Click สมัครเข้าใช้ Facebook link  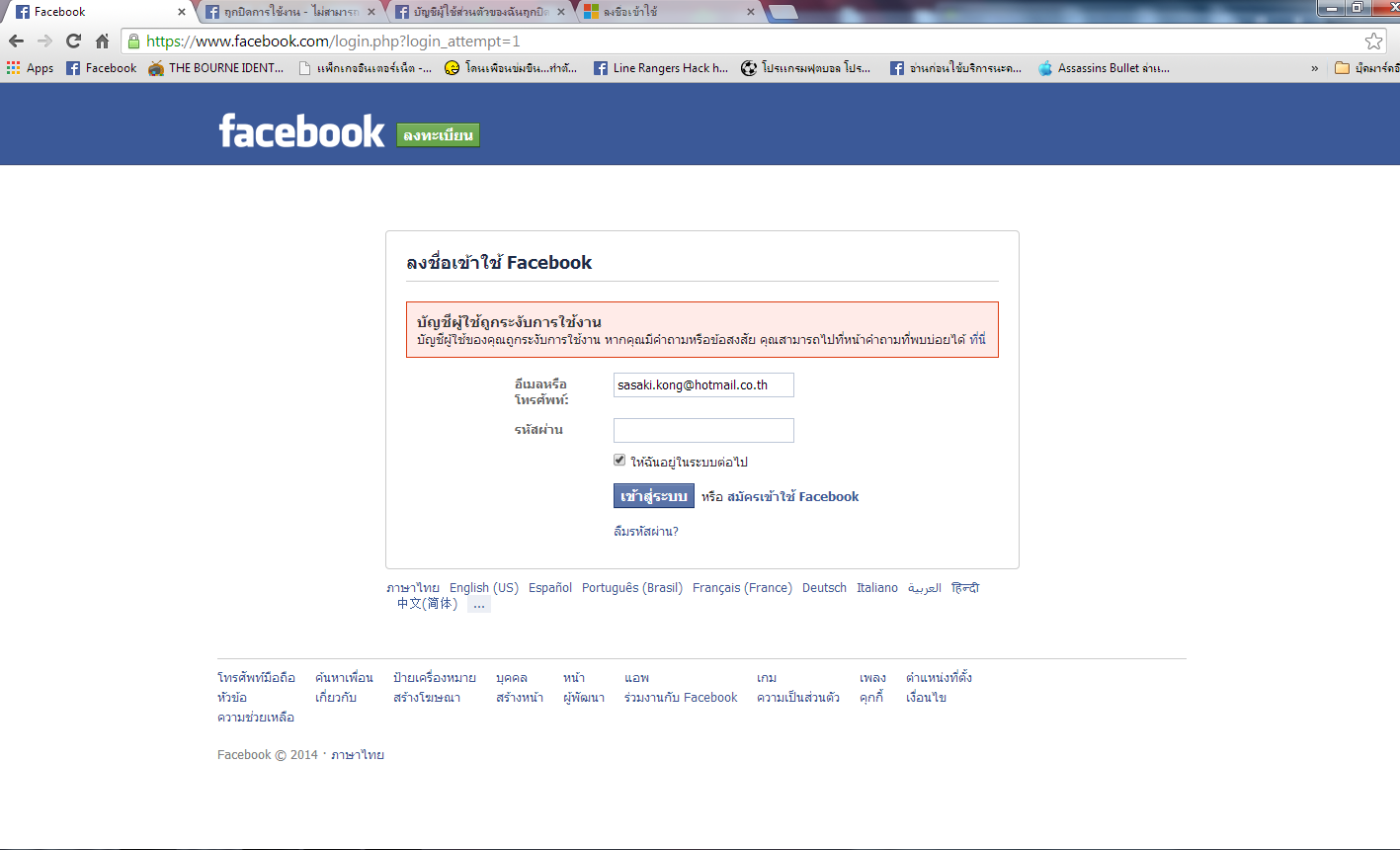[793, 497]
